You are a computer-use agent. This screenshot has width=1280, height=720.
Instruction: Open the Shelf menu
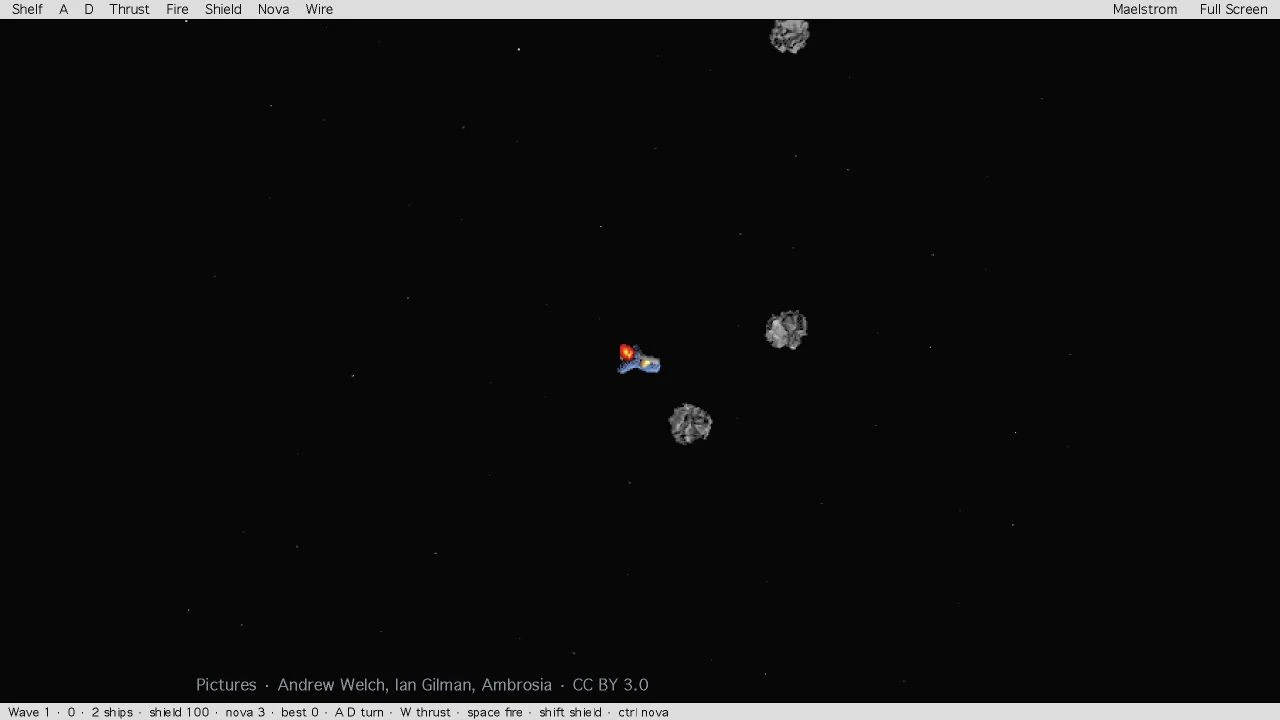point(27,9)
